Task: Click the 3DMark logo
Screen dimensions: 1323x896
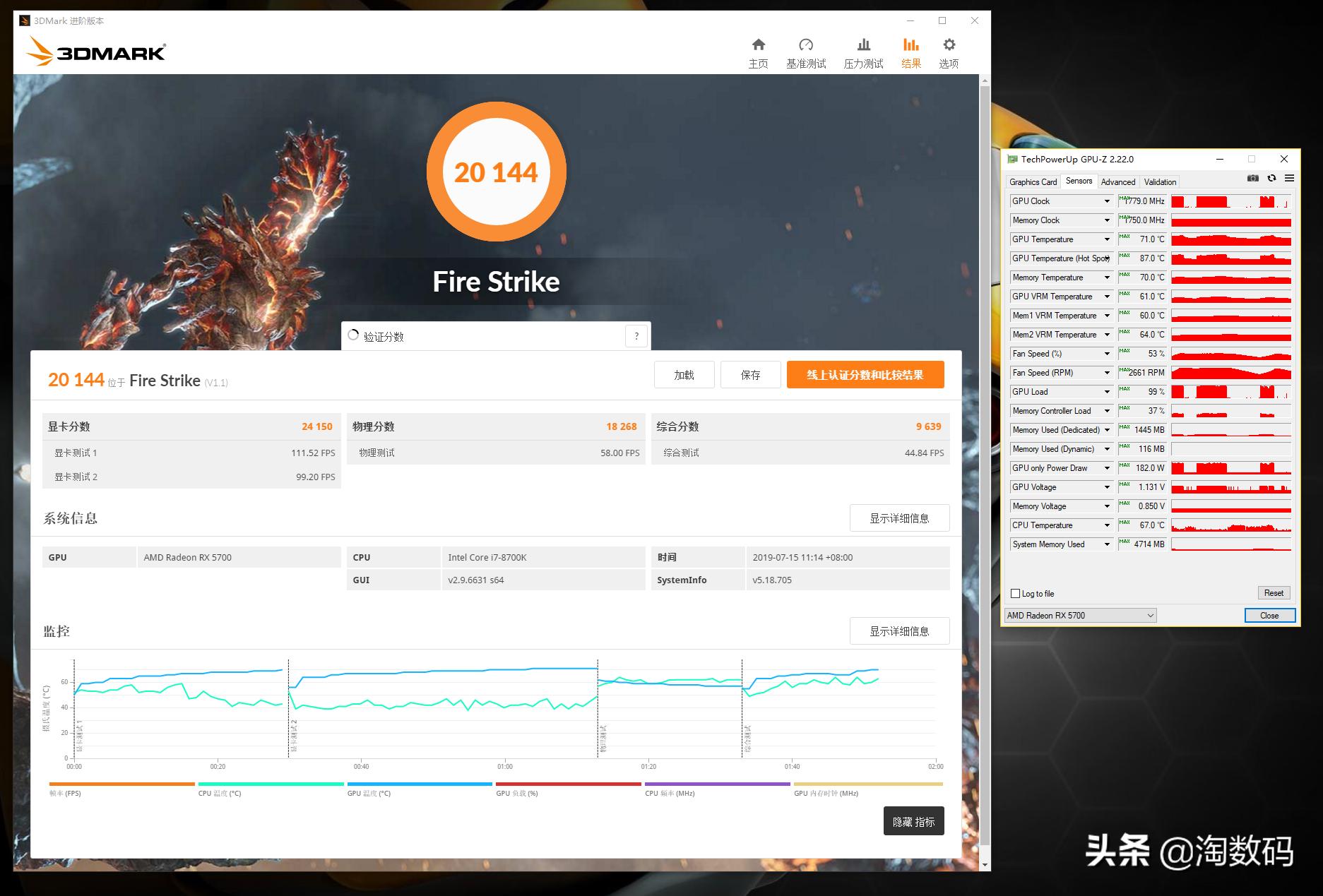Action: pyautogui.click(x=96, y=52)
